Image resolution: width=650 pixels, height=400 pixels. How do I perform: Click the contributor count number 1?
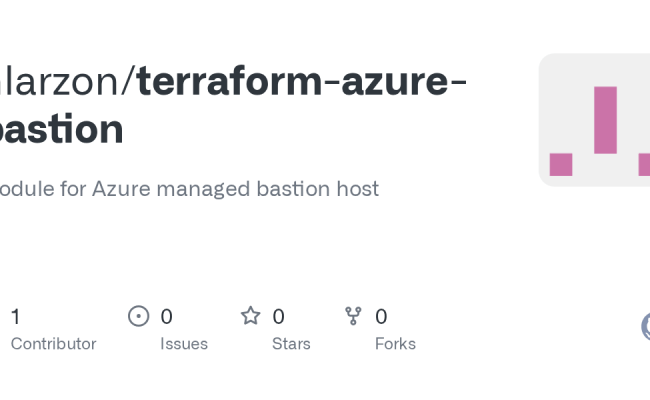pyautogui.click(x=15, y=317)
